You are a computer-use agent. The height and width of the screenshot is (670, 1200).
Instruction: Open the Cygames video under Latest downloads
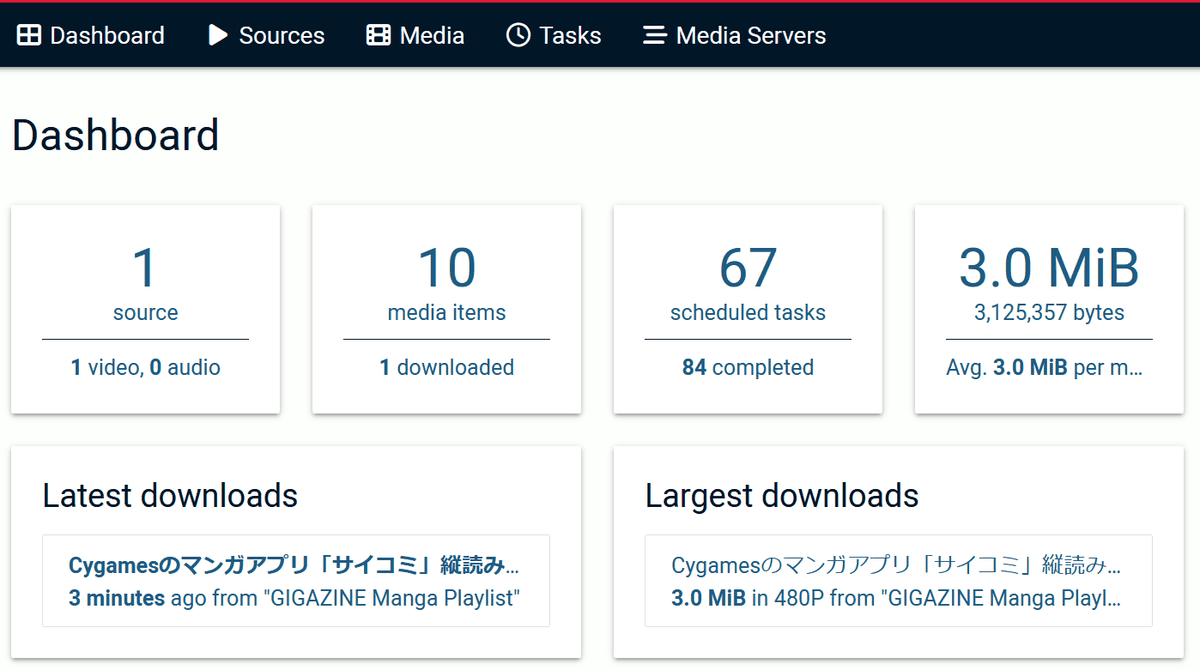tap(294, 566)
